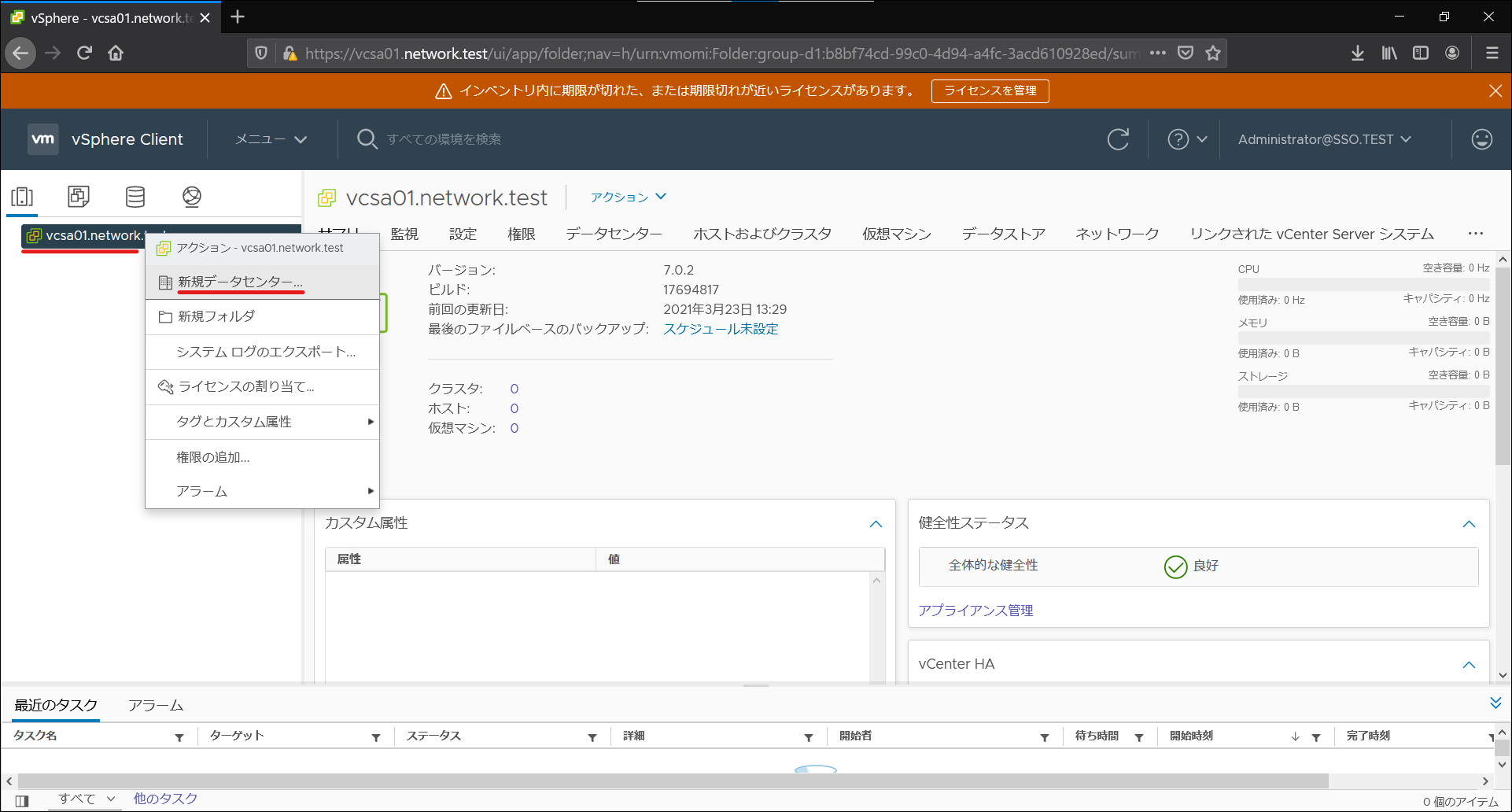Collapse カスタム属性 panel
This screenshot has height=812, width=1512.
pos(876,524)
